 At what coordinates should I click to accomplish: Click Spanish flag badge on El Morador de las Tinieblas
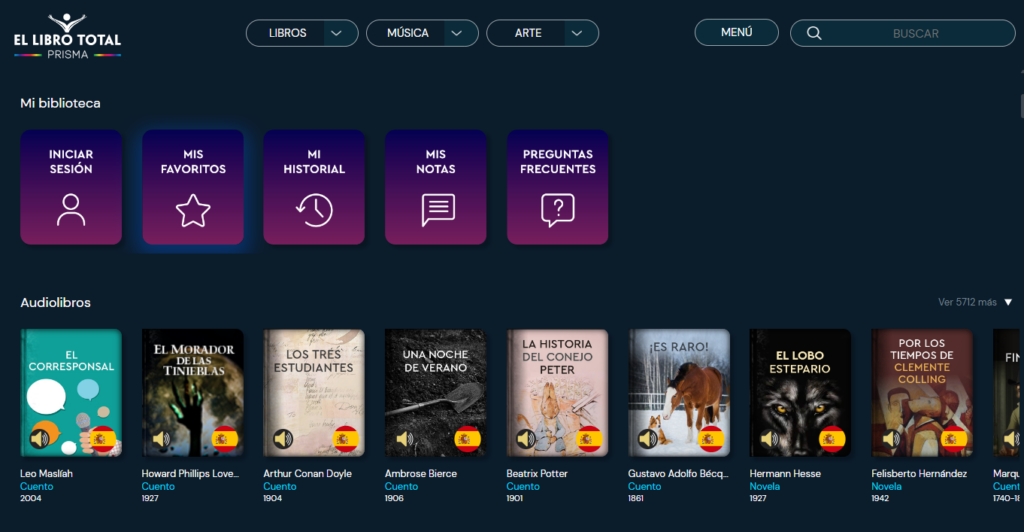coord(224,439)
